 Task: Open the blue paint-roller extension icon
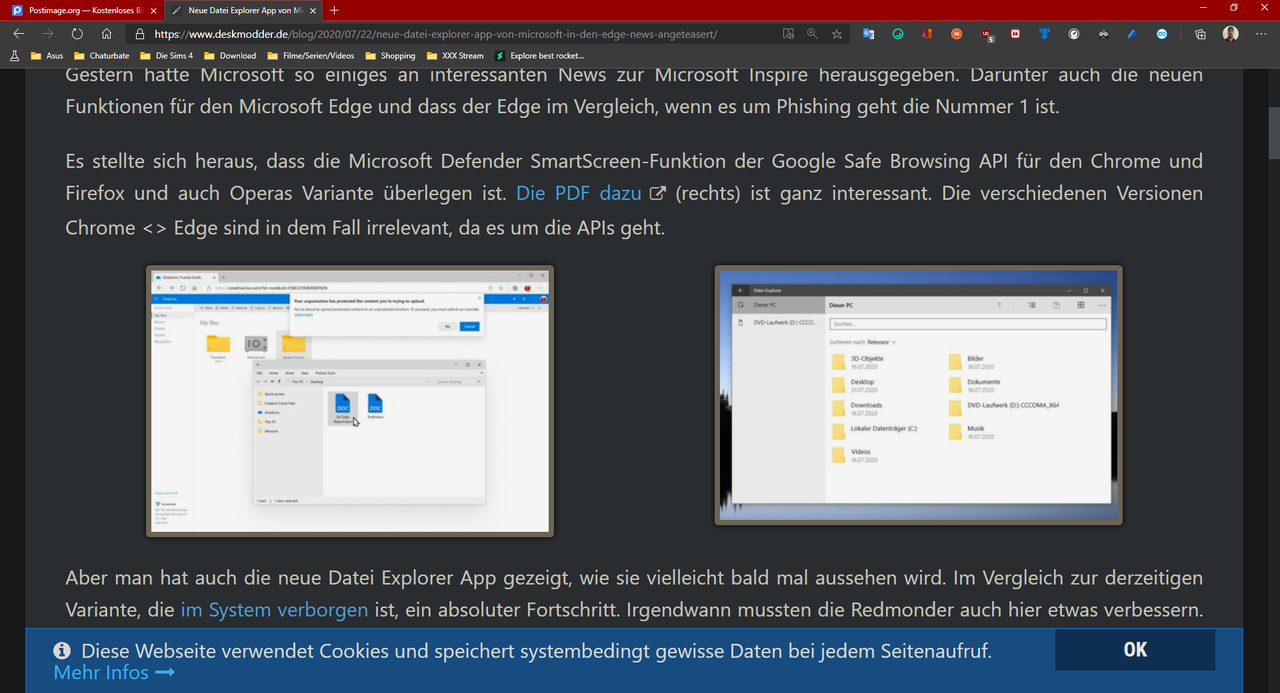(1045, 33)
